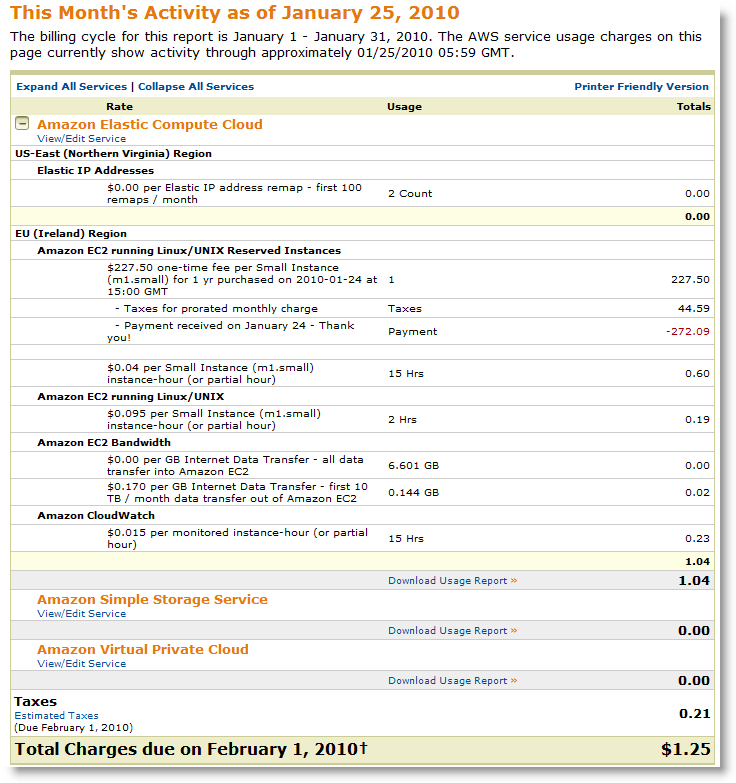736x783 pixels.
Task: Select 'US-East (Northern Virginia) Region' row
Action: click(363, 153)
